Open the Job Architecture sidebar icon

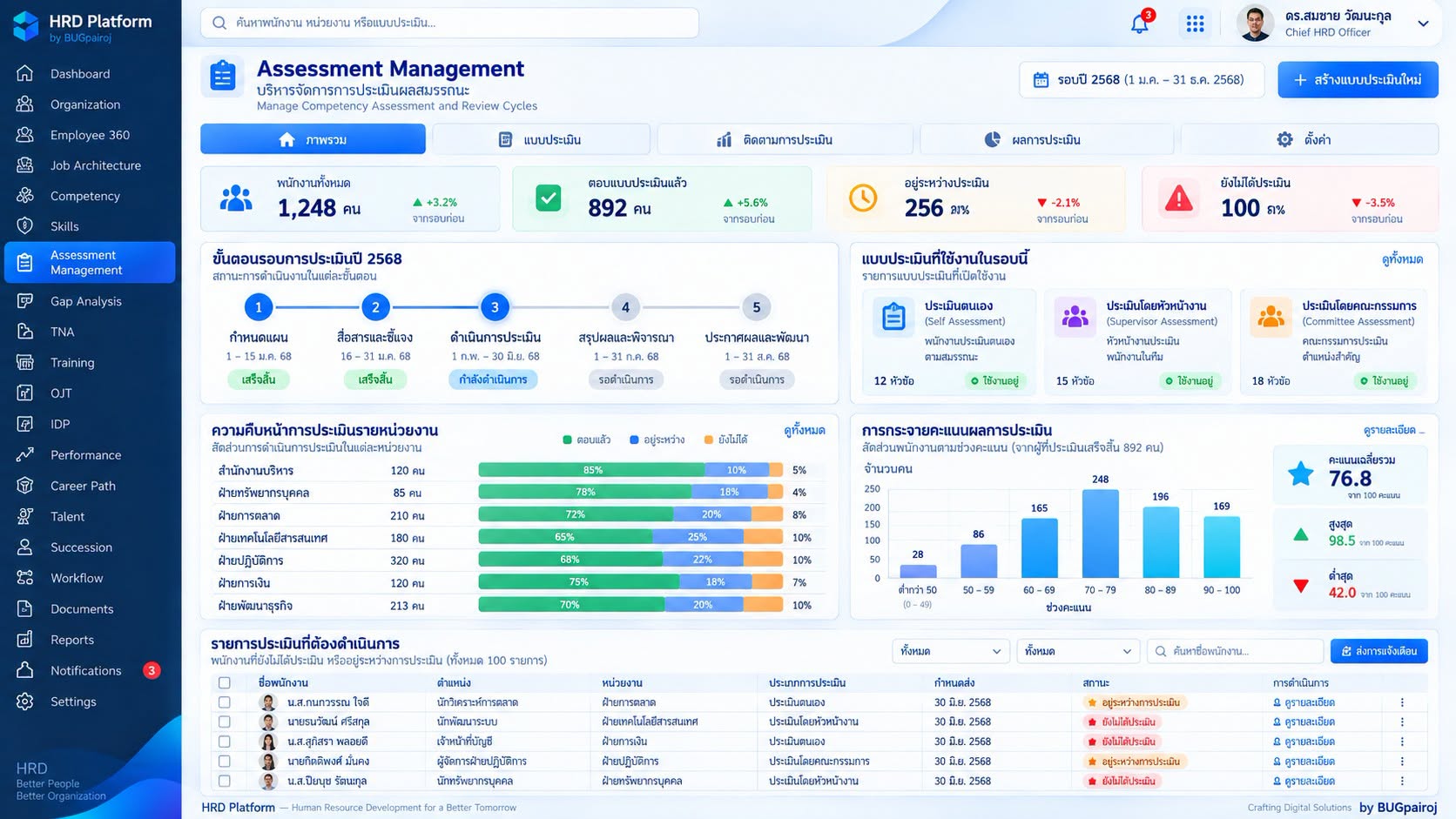[x=25, y=164]
